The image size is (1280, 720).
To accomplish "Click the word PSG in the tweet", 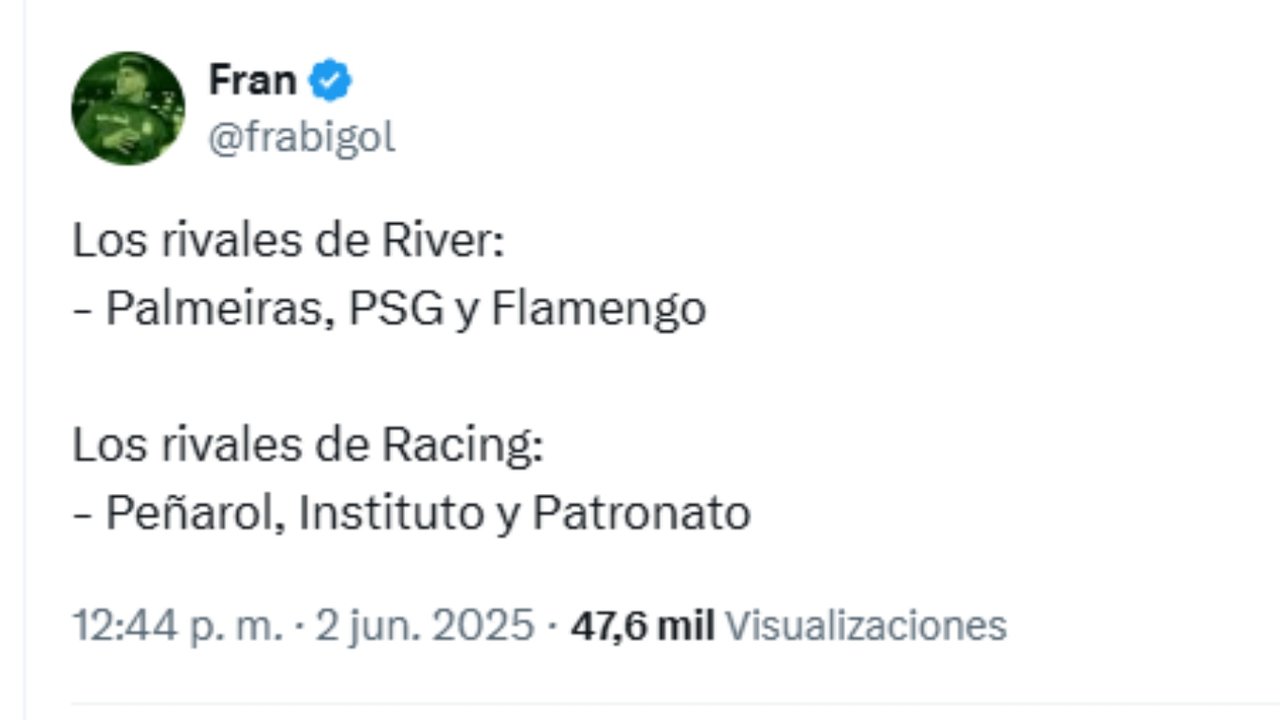I will [x=396, y=309].
